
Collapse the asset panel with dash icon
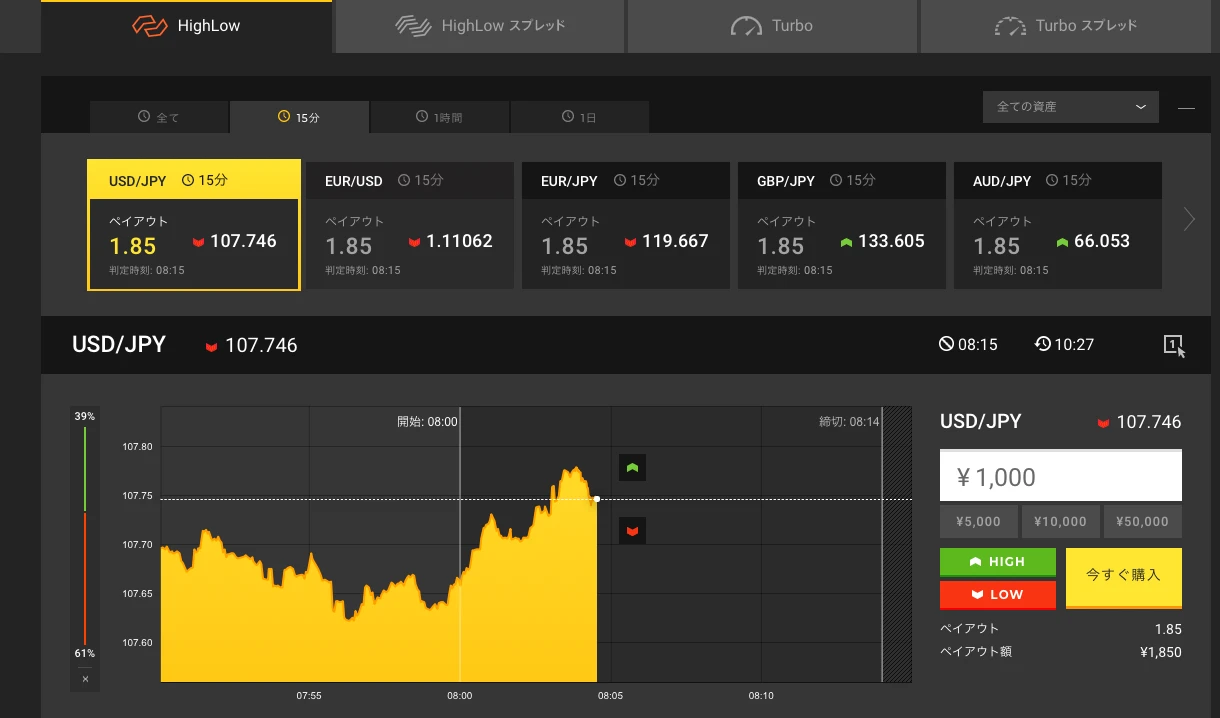click(x=1186, y=107)
